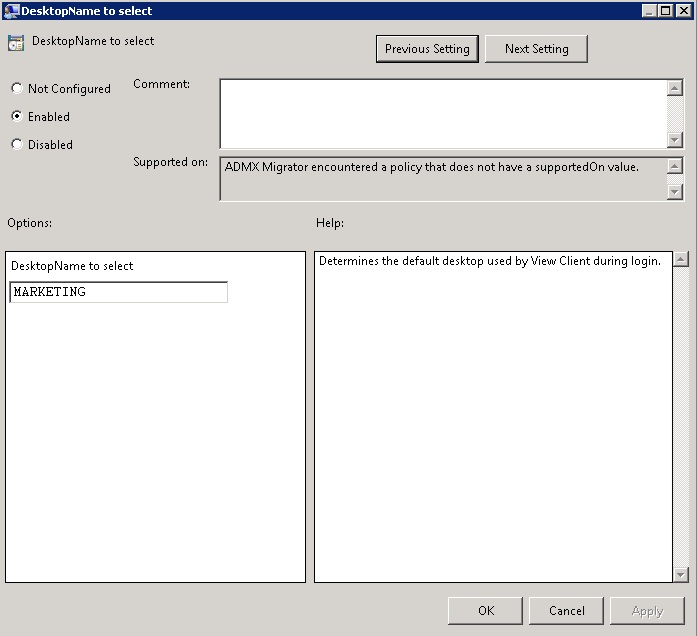Click the policy setting icon beside the heading
Viewport: 697px width, 636px height.
pos(16,43)
